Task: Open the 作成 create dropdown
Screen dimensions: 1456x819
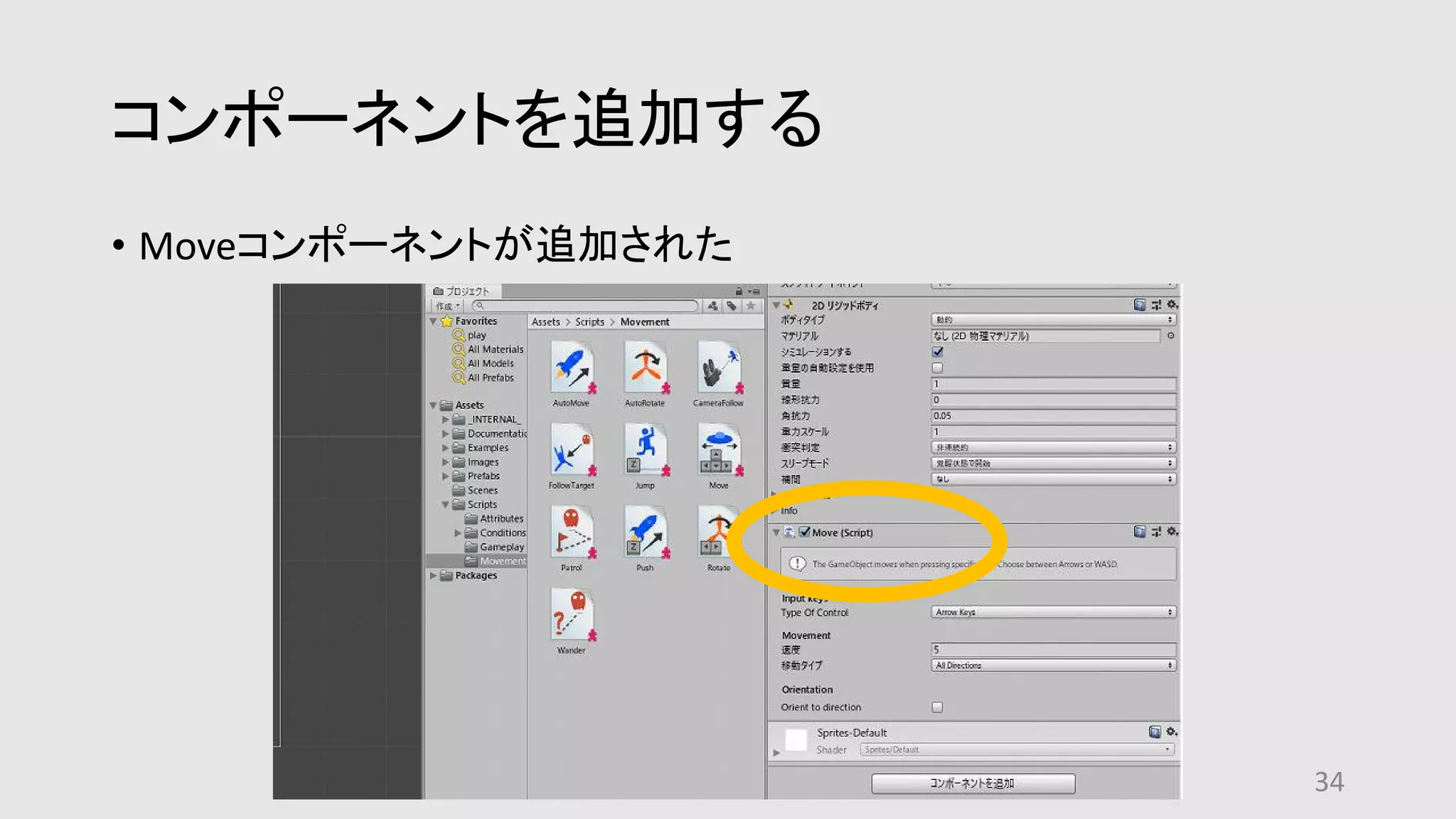Action: pos(448,306)
